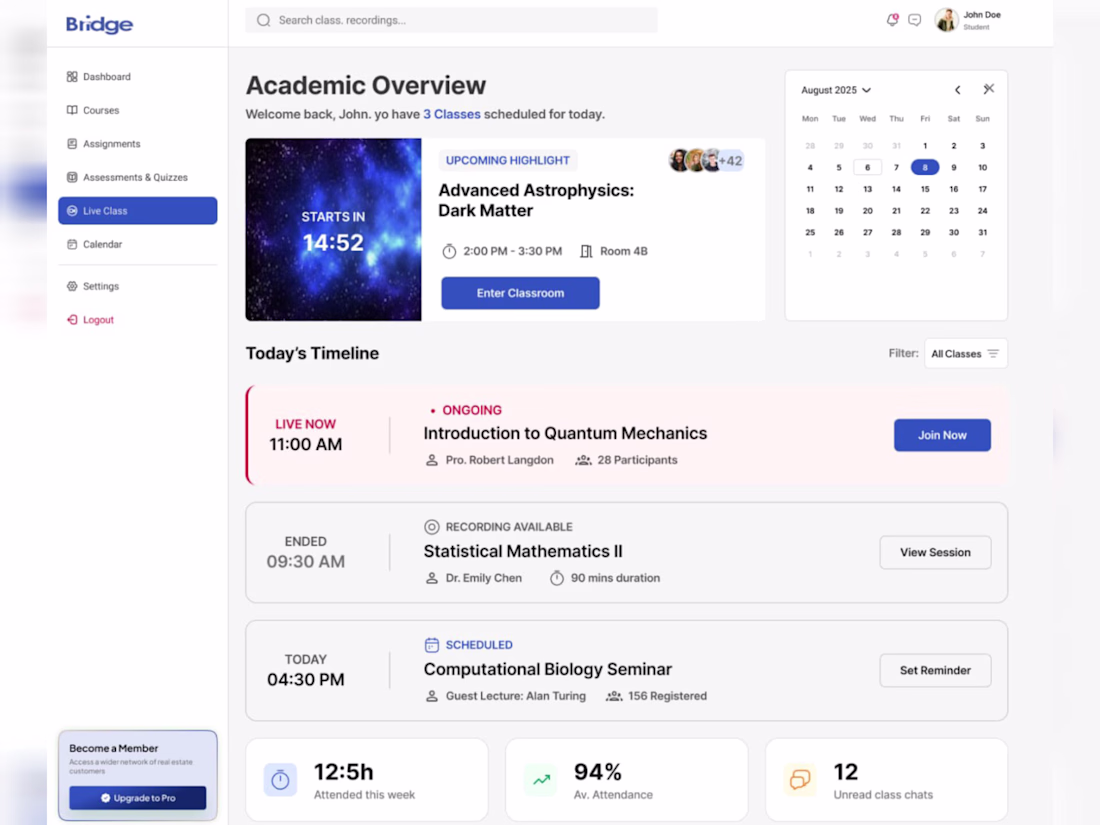Set Reminder for Computational Biology Seminar
Screen dimensions: 1100x825
click(x=935, y=671)
